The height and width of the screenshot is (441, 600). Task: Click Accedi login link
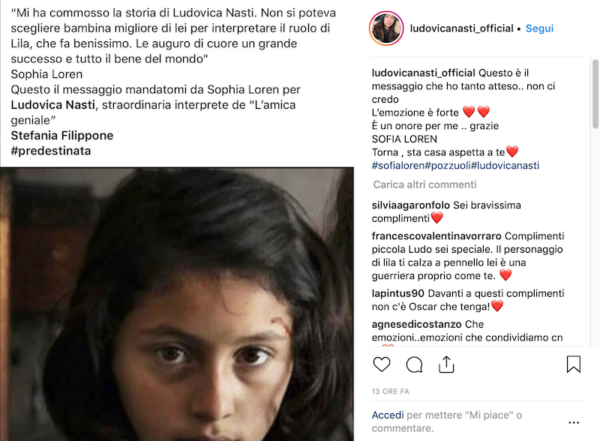[x=388, y=415]
